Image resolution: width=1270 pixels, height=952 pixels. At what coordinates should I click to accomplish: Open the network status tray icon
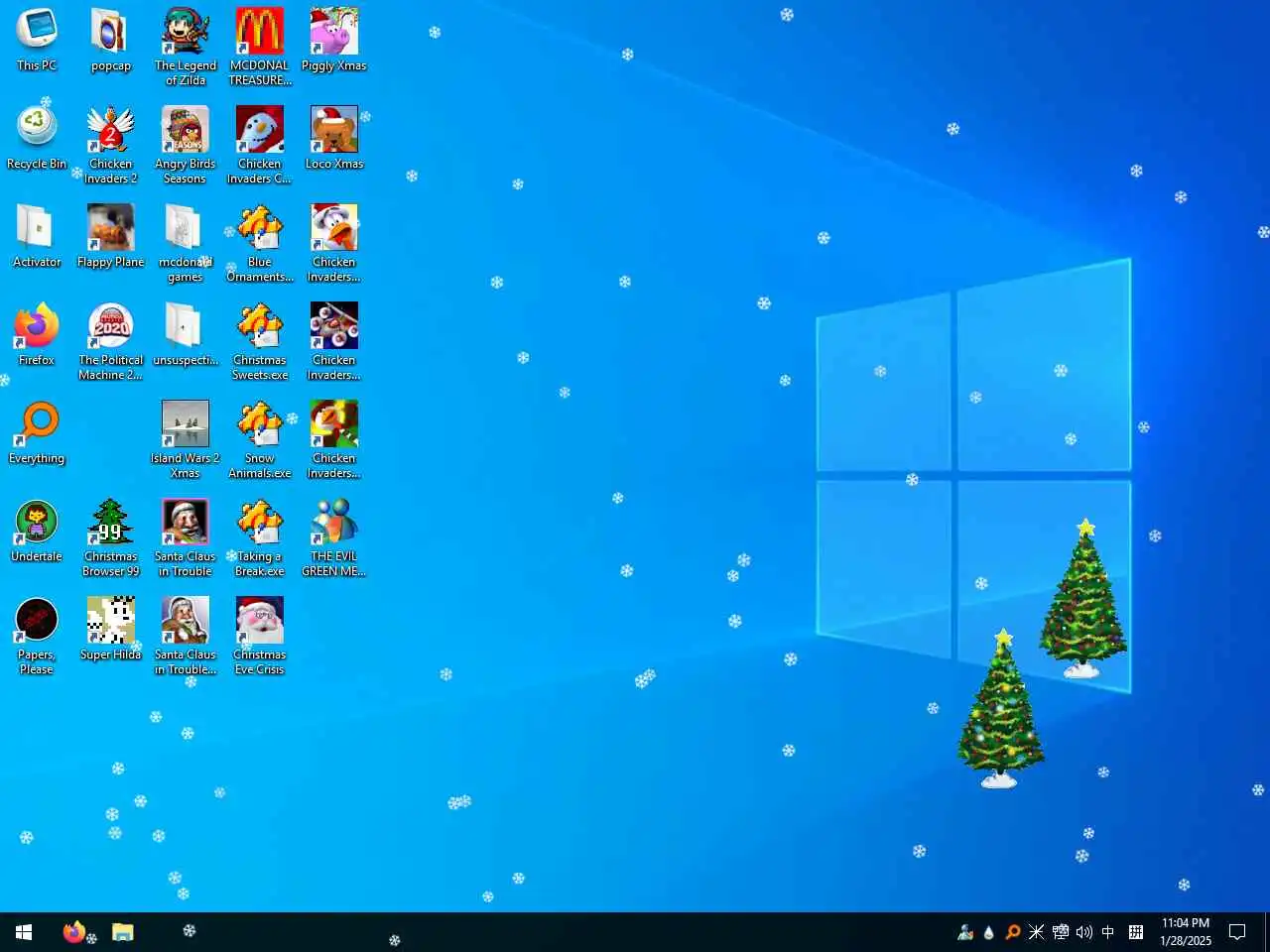[x=1061, y=932]
